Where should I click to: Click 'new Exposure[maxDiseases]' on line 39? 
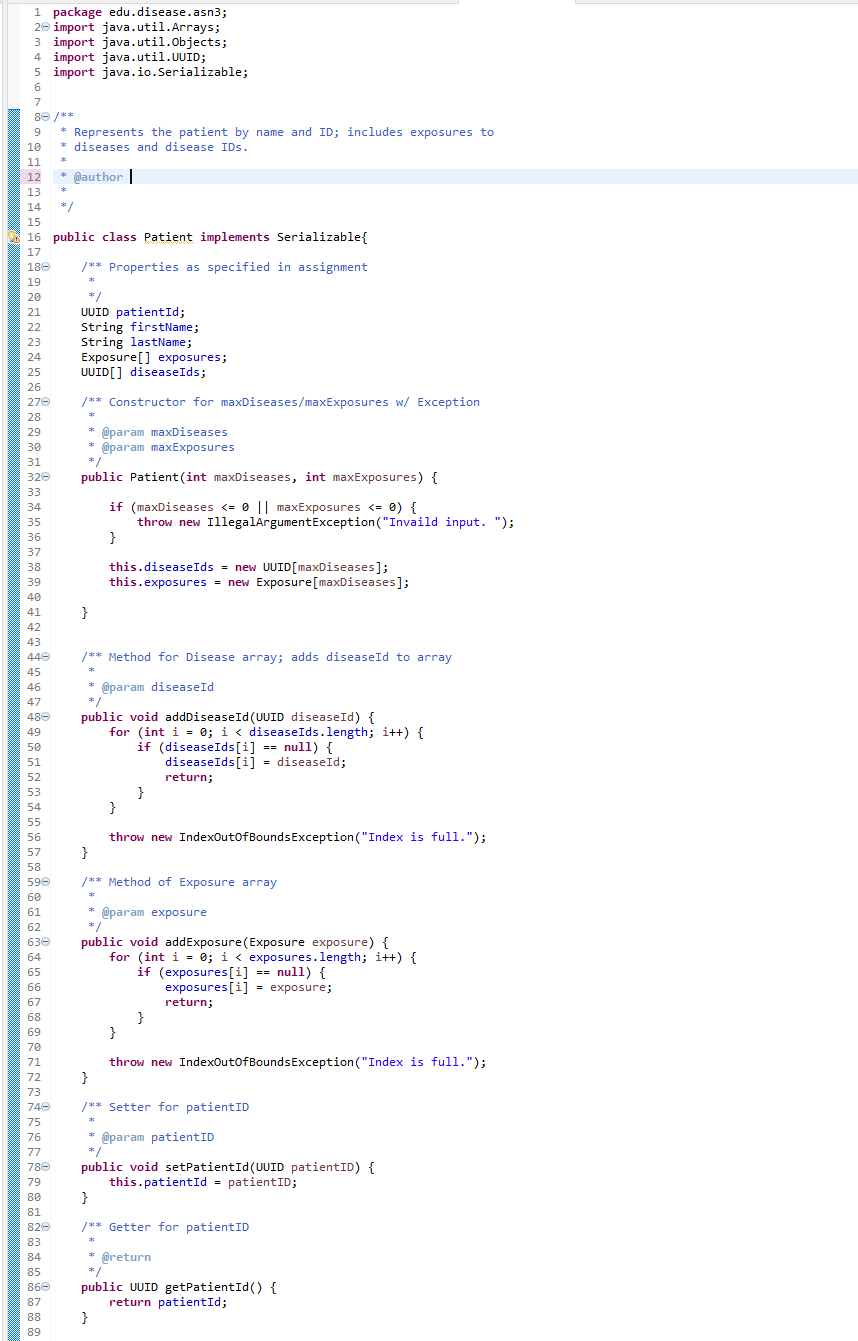(x=315, y=582)
